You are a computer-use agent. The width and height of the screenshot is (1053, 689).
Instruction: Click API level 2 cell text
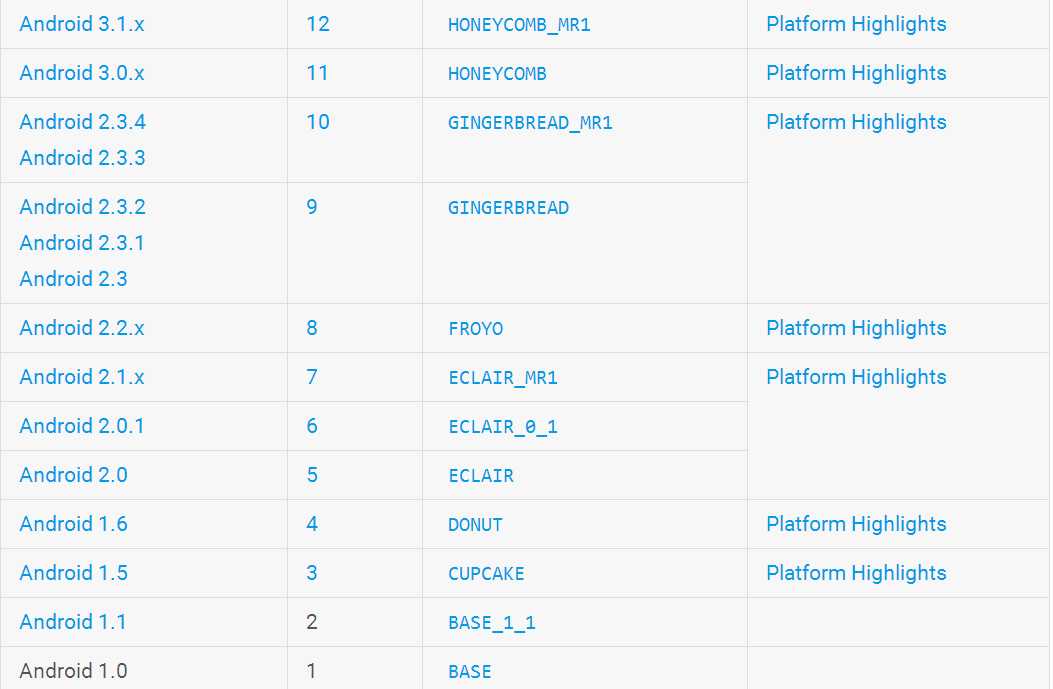coord(312,623)
